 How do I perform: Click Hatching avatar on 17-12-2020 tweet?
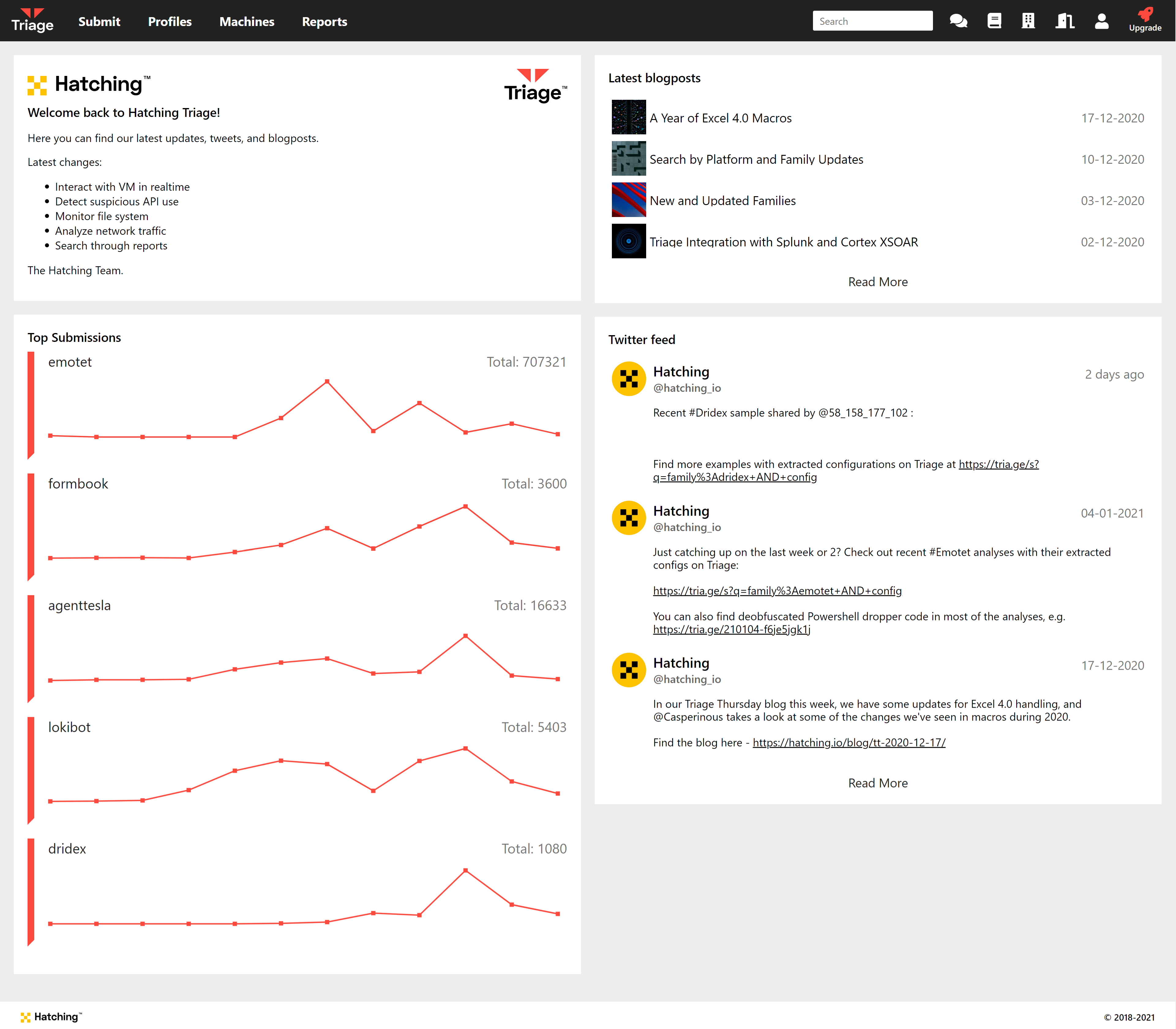click(629, 670)
